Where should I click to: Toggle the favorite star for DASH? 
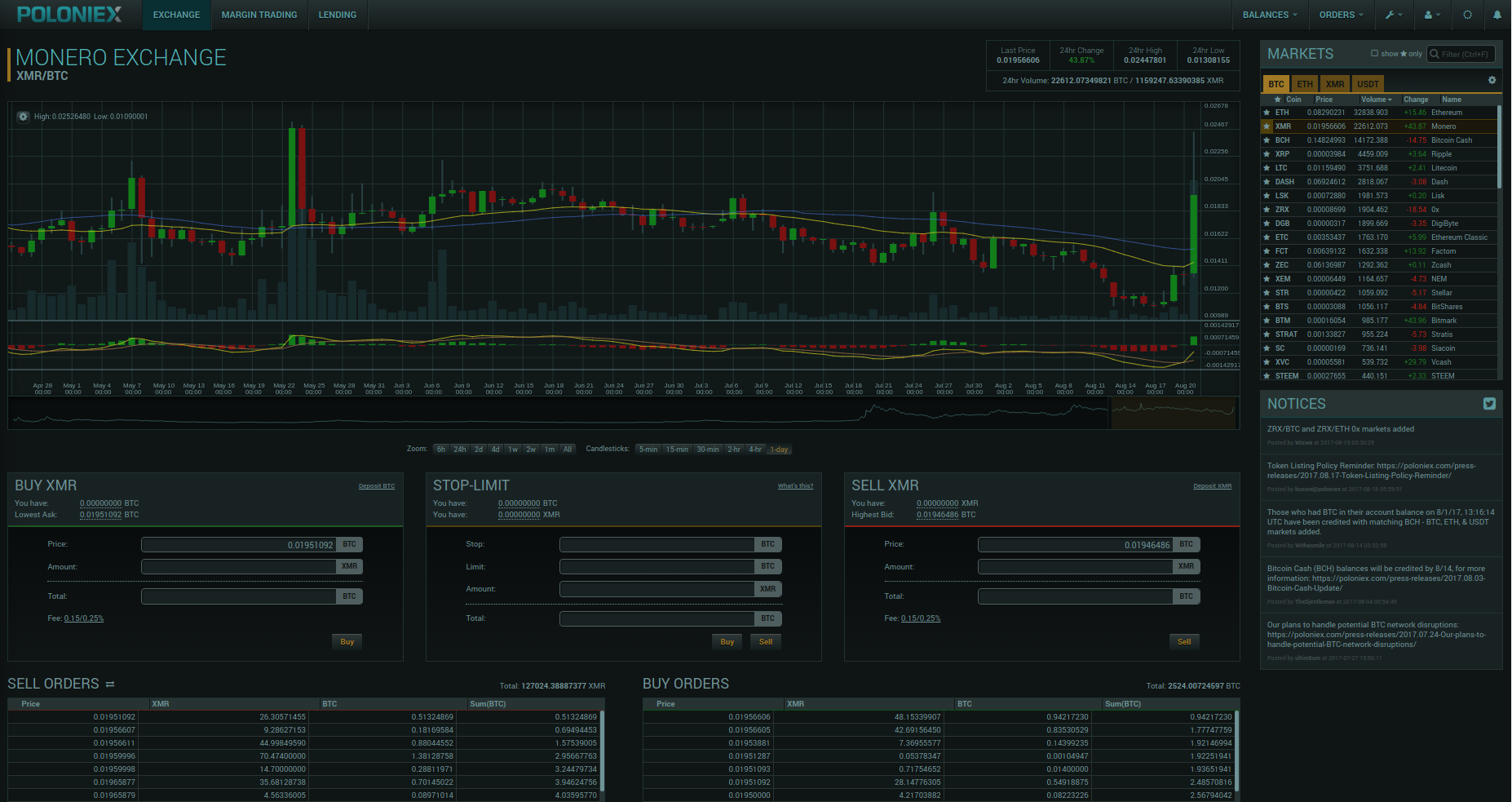[x=1267, y=182]
